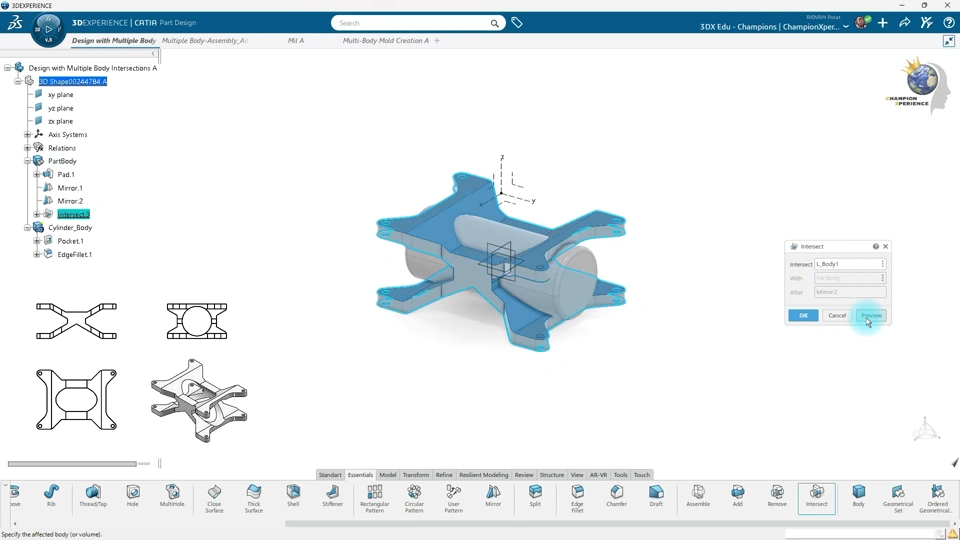Click the horizontal scrollbar under the drawing views

pyautogui.click(x=72, y=464)
